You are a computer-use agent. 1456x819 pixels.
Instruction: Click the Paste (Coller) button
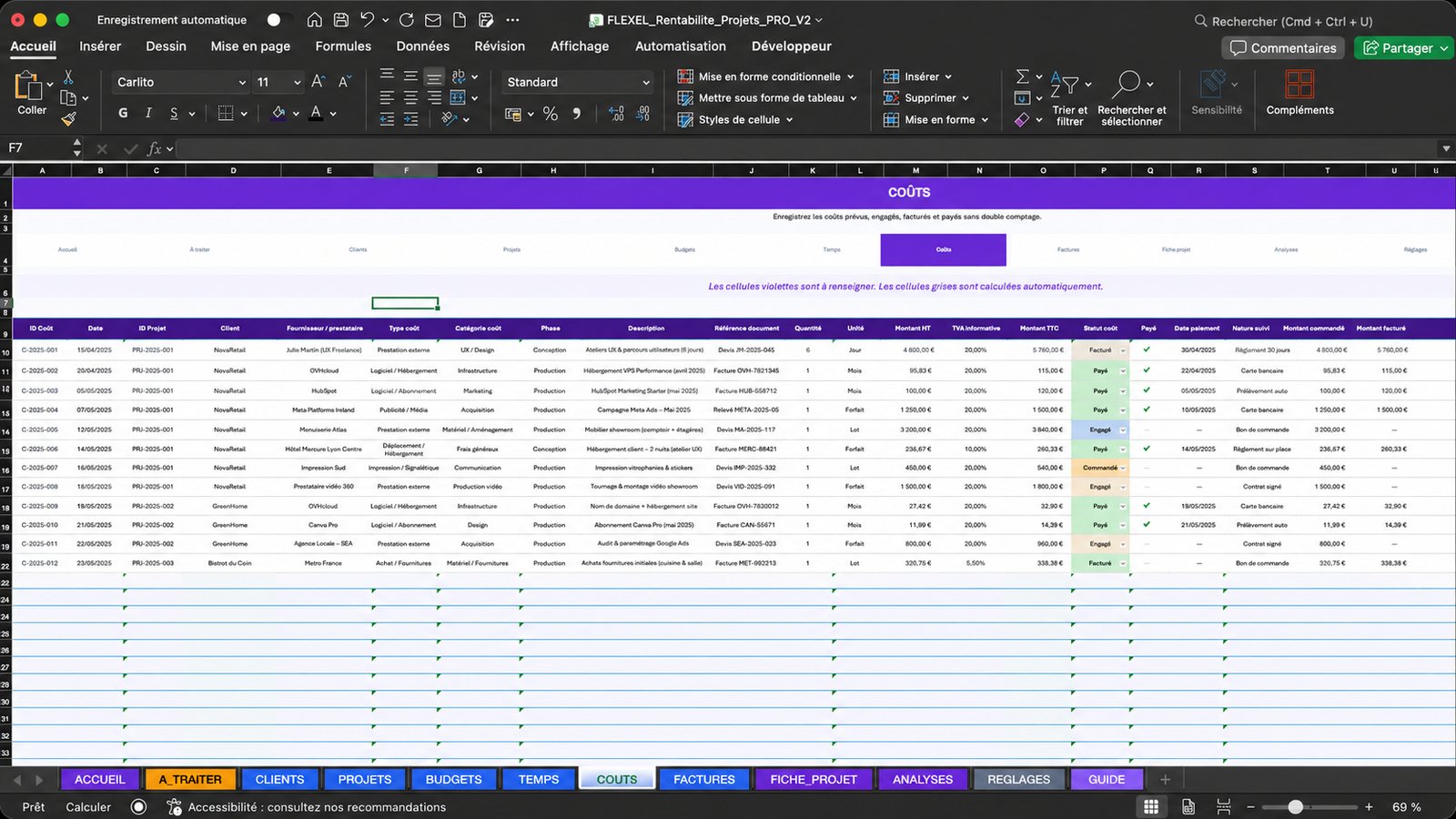31,95
